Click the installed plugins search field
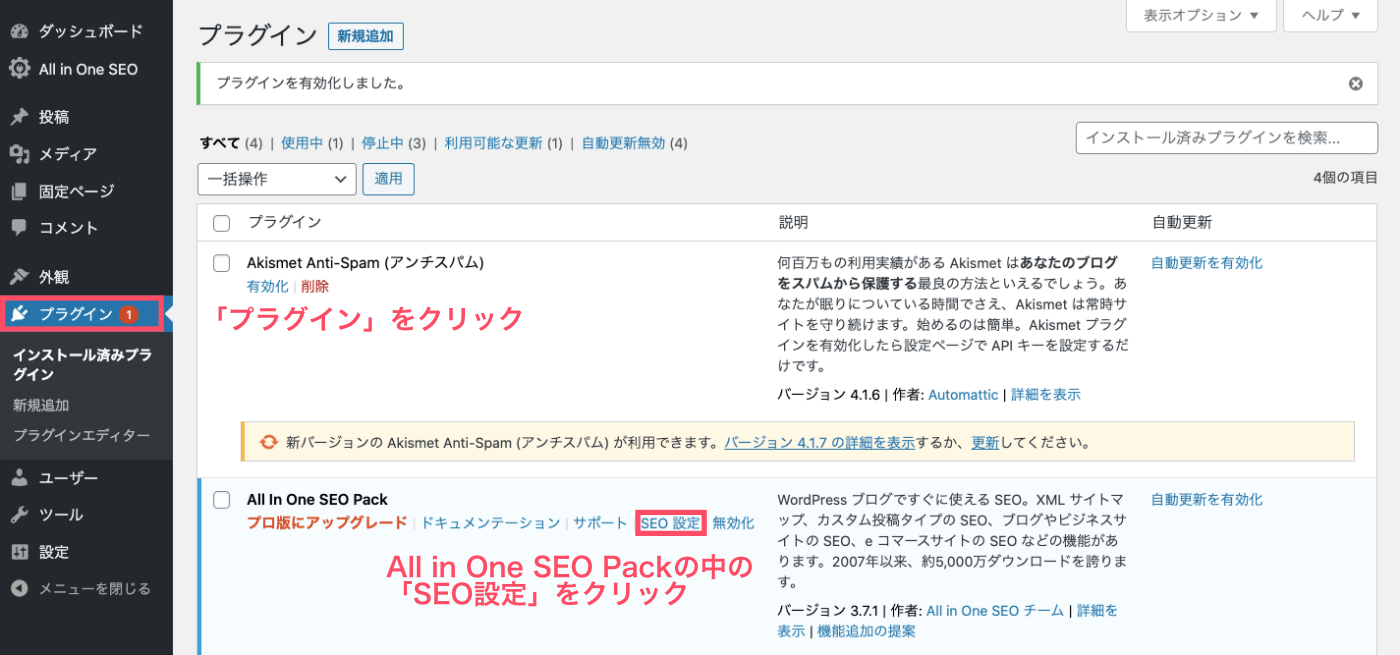 point(1225,138)
